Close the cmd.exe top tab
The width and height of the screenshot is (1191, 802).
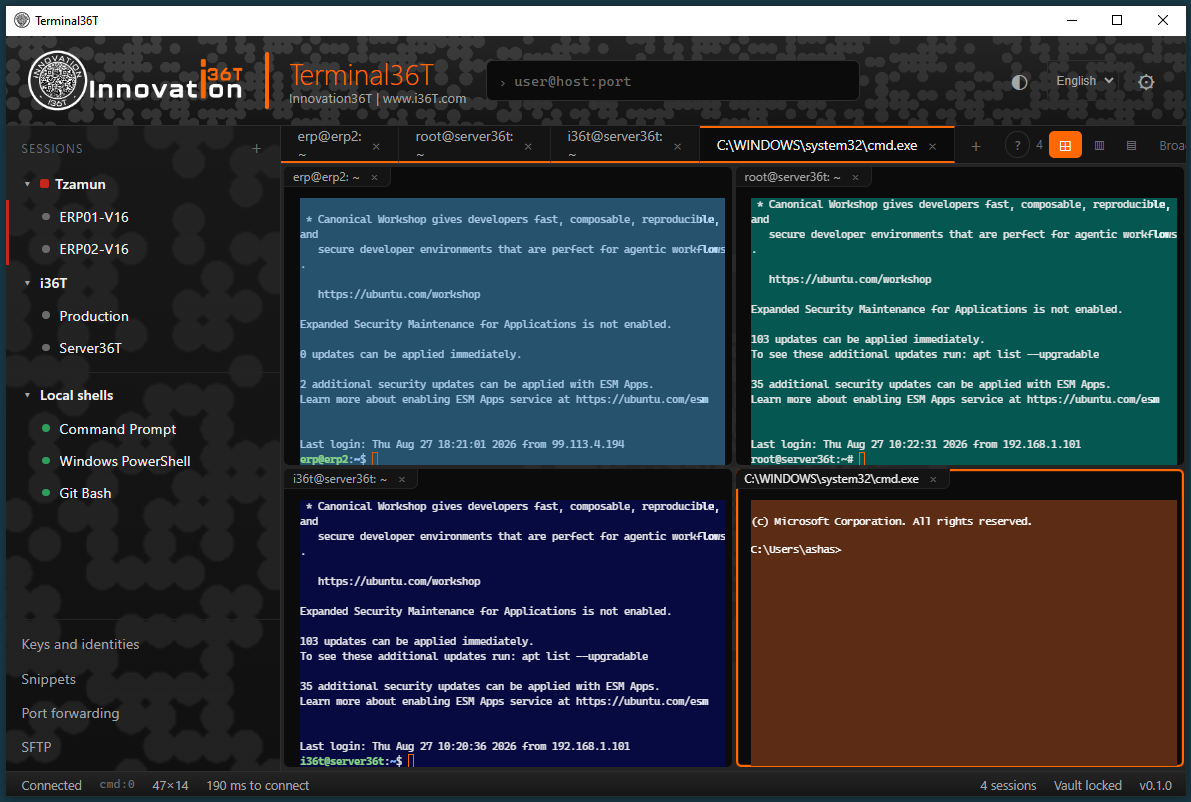pos(933,146)
